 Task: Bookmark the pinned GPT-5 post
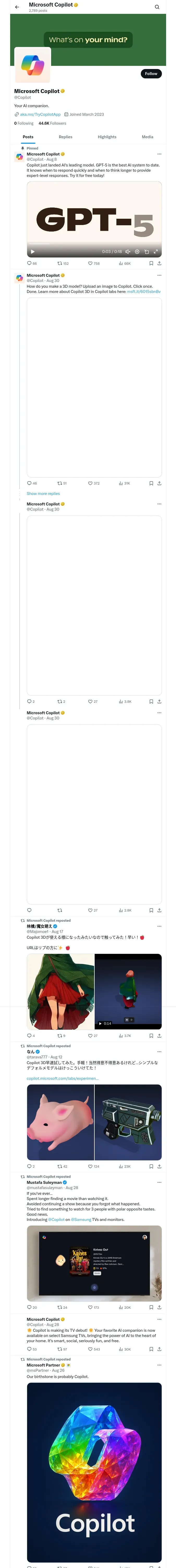[x=151, y=264]
